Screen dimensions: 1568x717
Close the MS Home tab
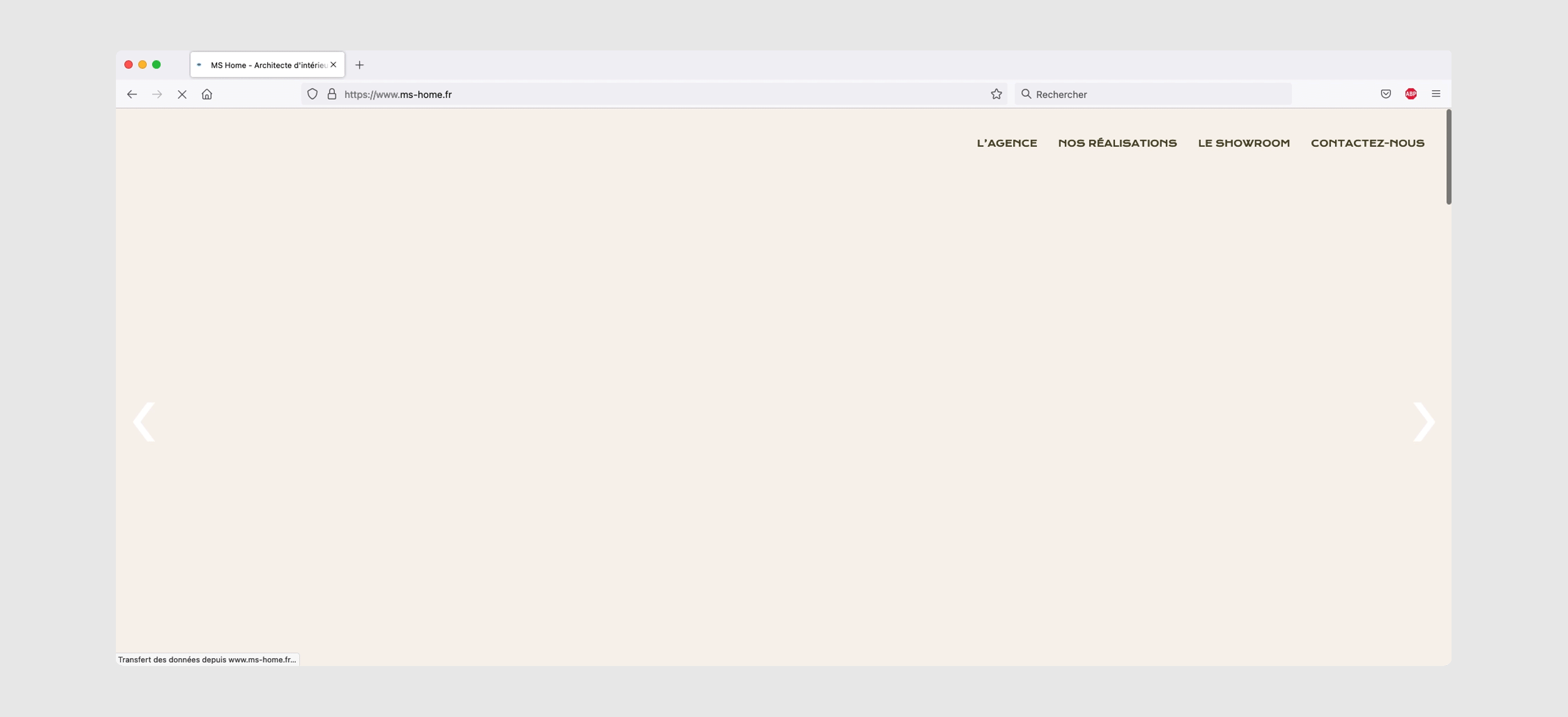coord(334,64)
